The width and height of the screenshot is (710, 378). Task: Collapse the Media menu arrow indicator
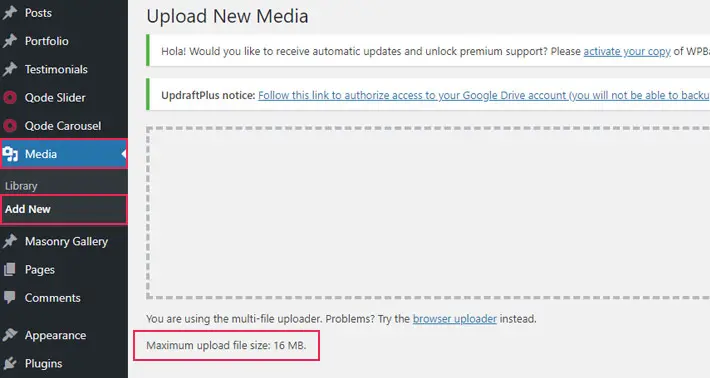124,154
